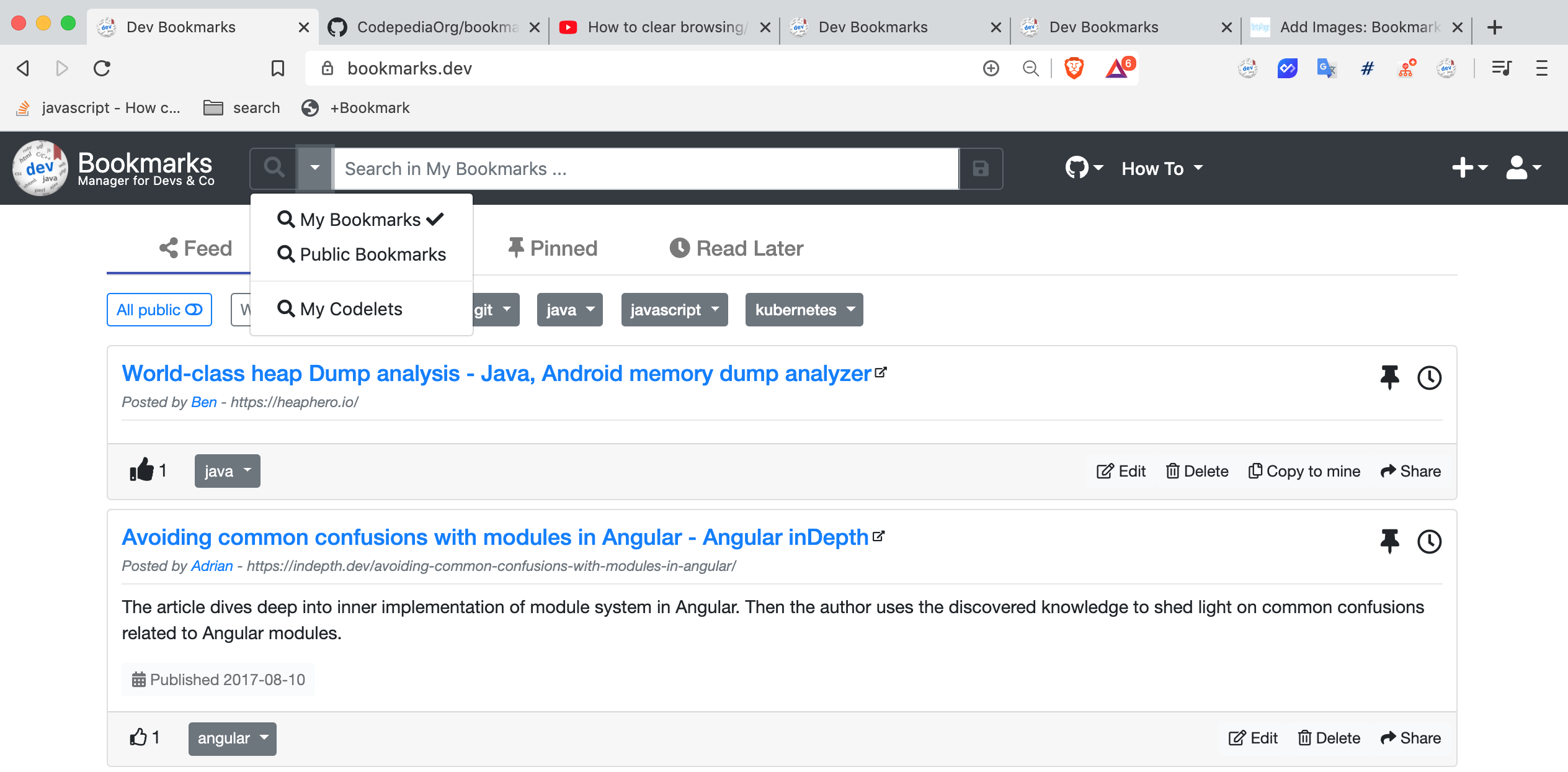Open the Avoiding common confusions Angular link
This screenshot has width=1568, height=772.
(494, 537)
